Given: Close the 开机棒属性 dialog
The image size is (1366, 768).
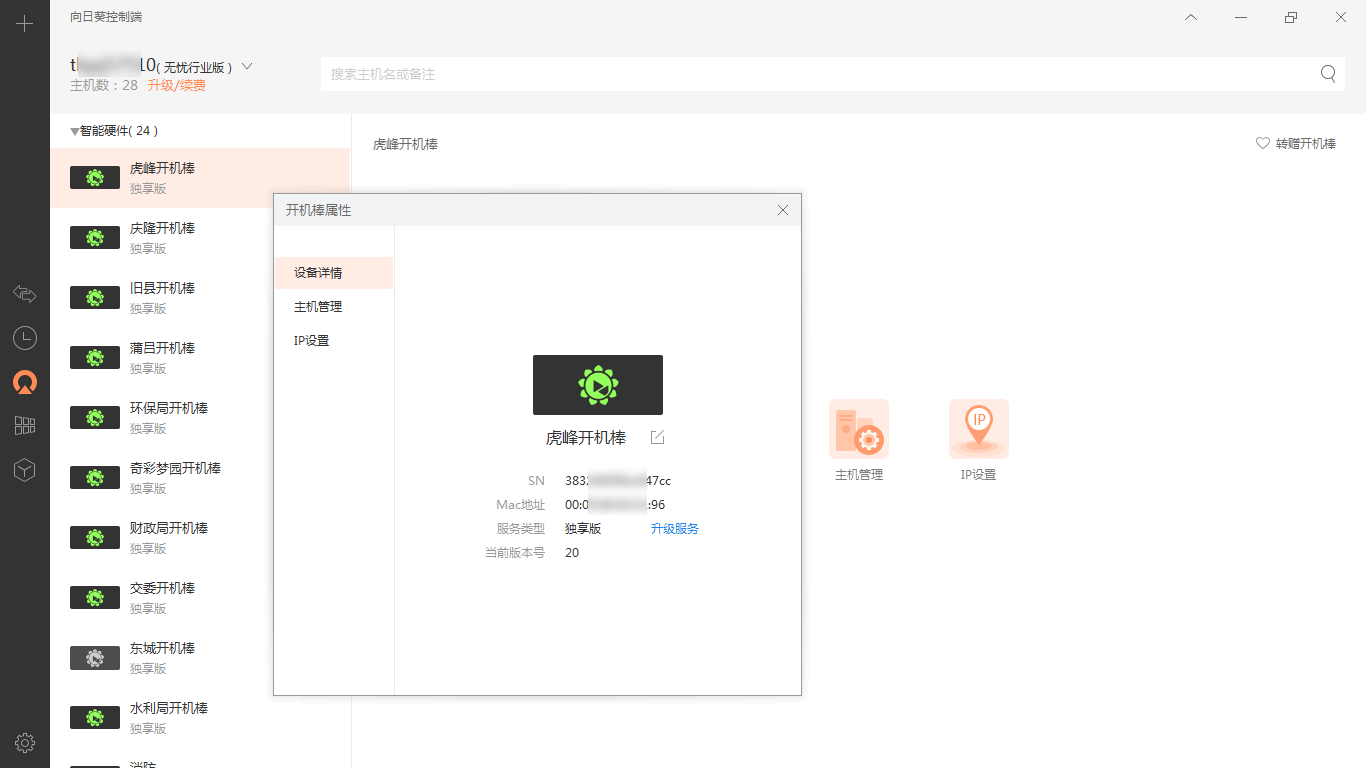Looking at the screenshot, I should 783,210.
